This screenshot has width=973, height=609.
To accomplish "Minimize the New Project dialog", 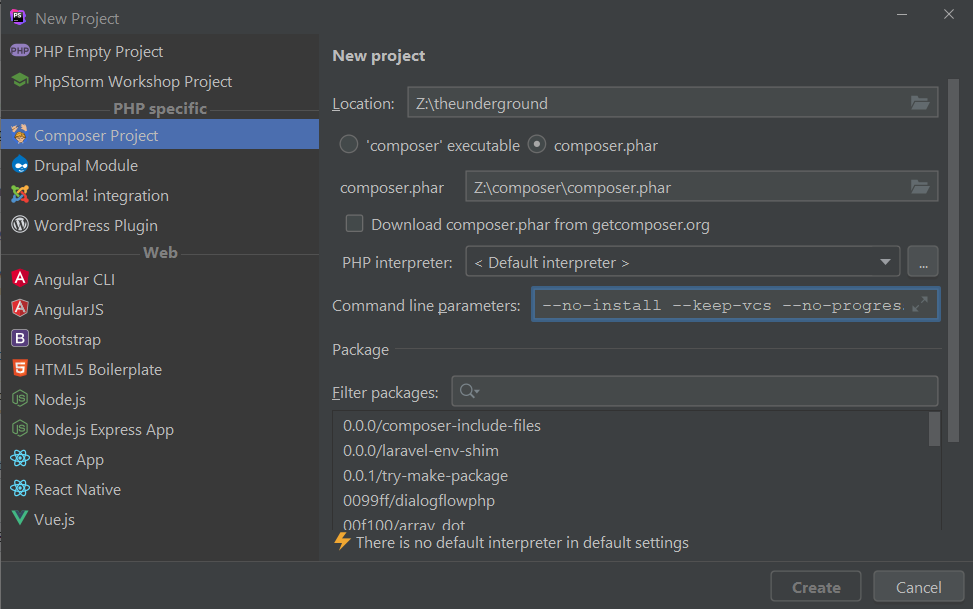I will tap(902, 14).
